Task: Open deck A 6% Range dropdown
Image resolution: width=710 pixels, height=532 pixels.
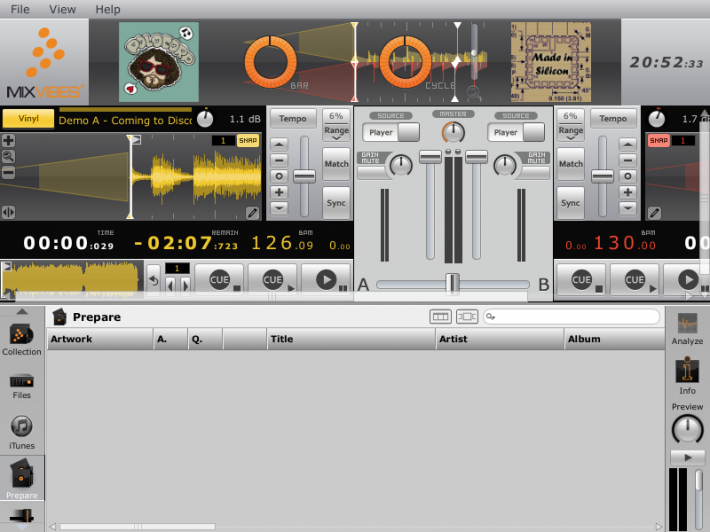Action: coord(336,125)
